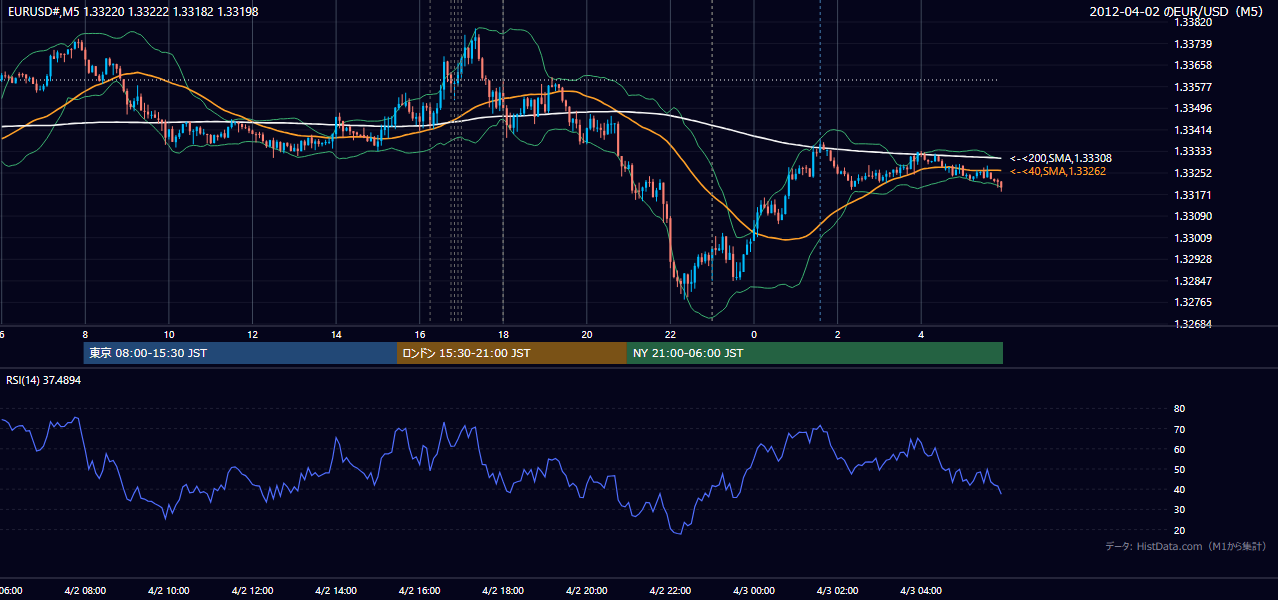Click the 22 hour tick under price chart

pyautogui.click(x=671, y=334)
